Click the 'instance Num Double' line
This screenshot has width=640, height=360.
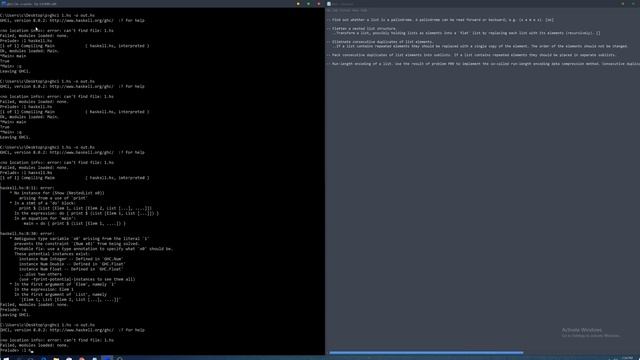click(72, 264)
